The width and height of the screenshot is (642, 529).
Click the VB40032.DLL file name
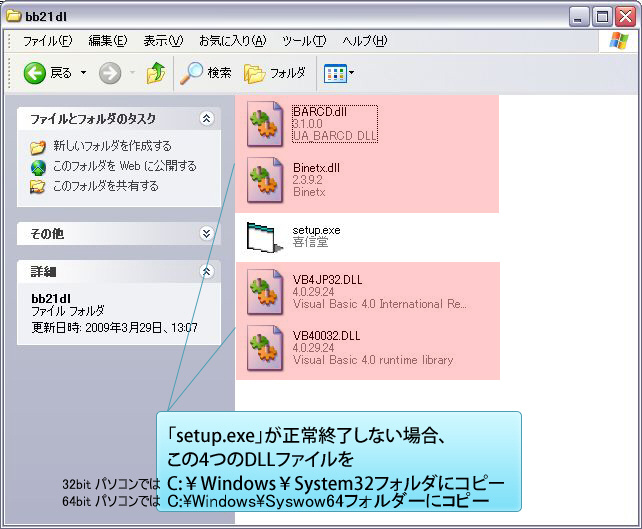tap(326, 336)
